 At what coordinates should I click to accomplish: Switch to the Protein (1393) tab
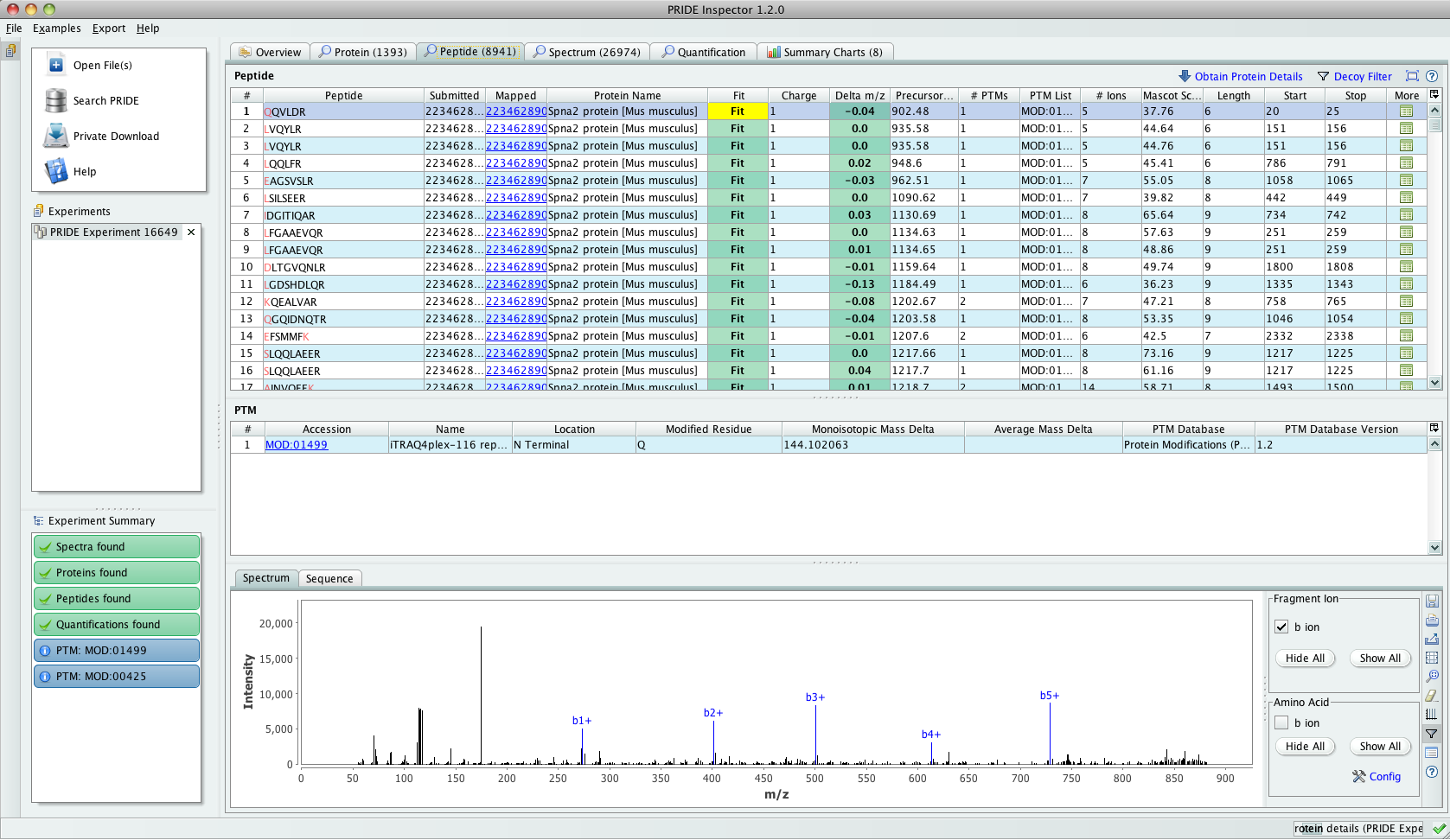(x=363, y=52)
